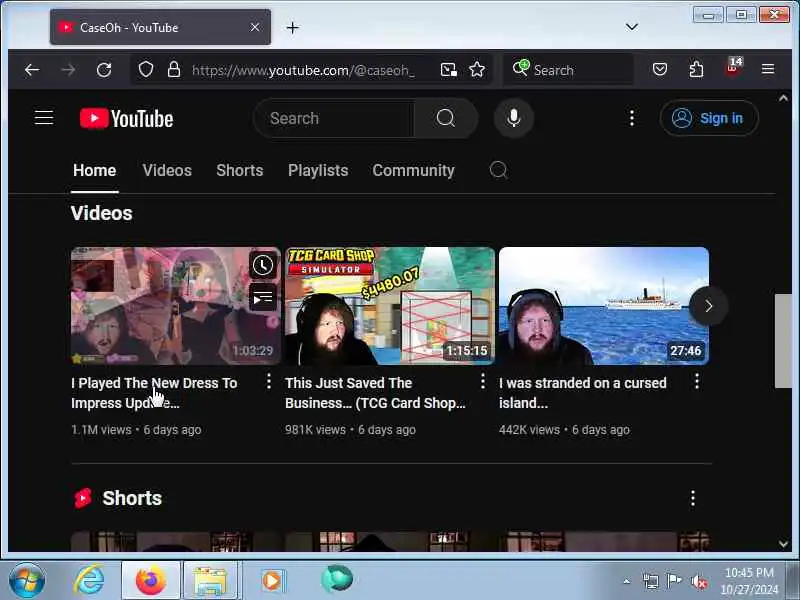
Task: Add Dress To Impress video to Watch later
Action: [263, 265]
